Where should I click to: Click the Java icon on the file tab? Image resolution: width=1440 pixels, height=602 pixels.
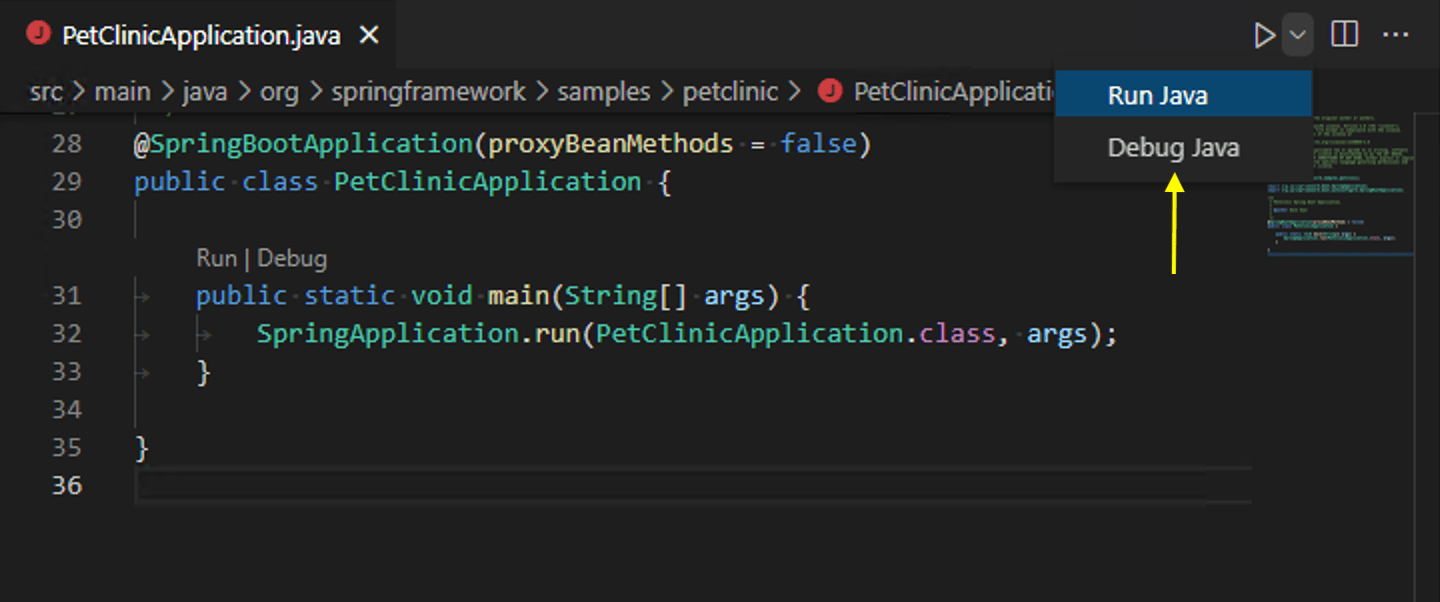(x=38, y=32)
